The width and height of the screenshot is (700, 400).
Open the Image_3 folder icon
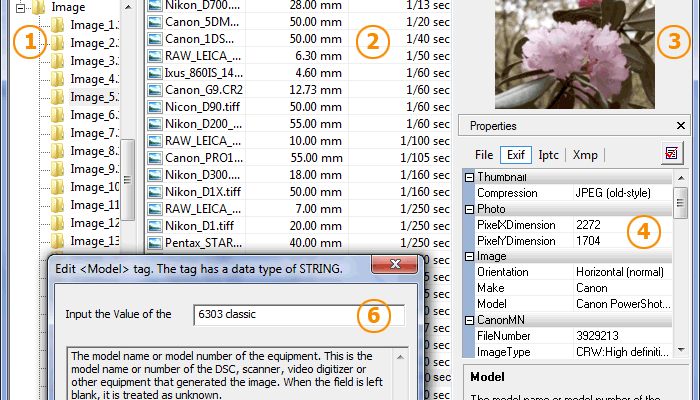point(57,61)
